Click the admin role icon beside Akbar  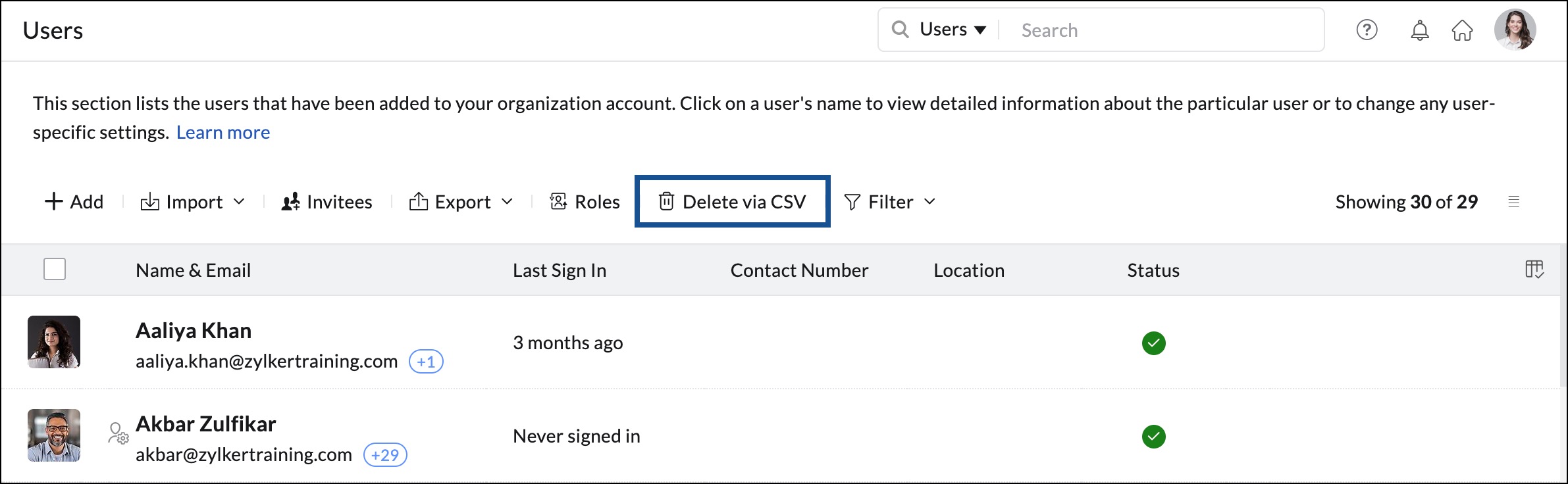(118, 433)
